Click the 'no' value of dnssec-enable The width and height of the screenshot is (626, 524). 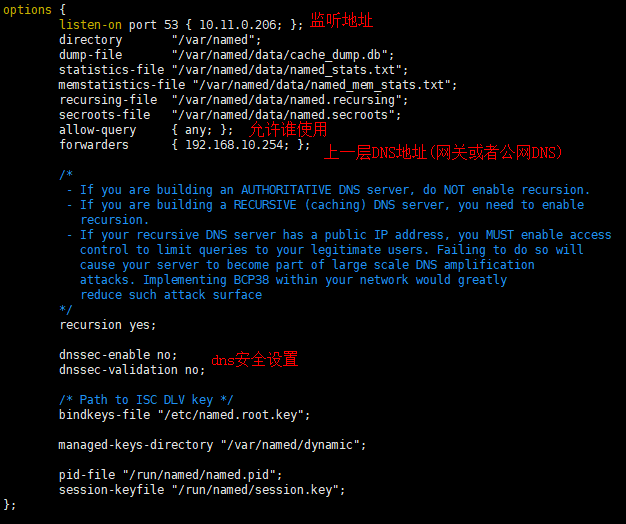(x=164, y=355)
